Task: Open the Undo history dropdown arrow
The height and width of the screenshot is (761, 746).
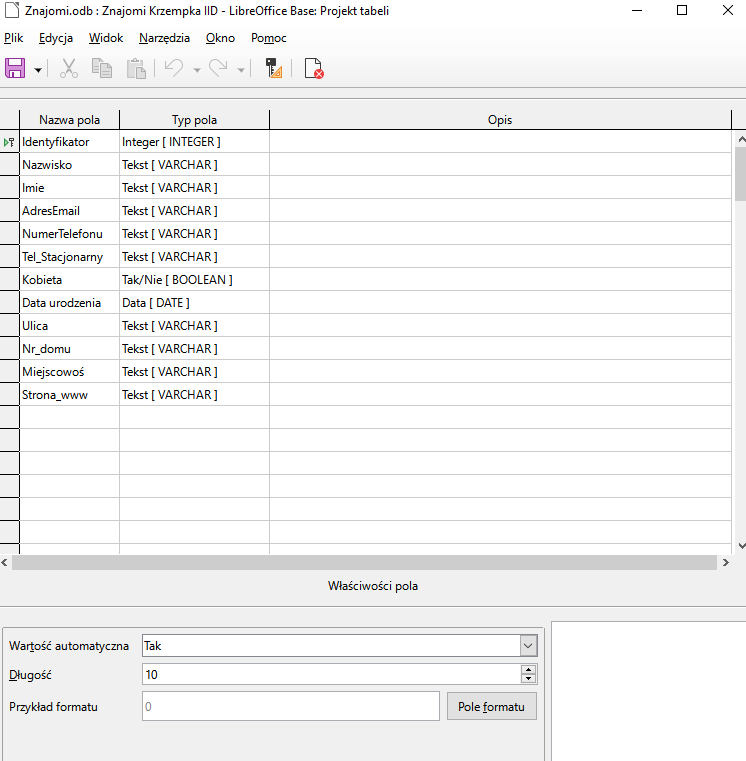Action: pyautogui.click(x=197, y=70)
